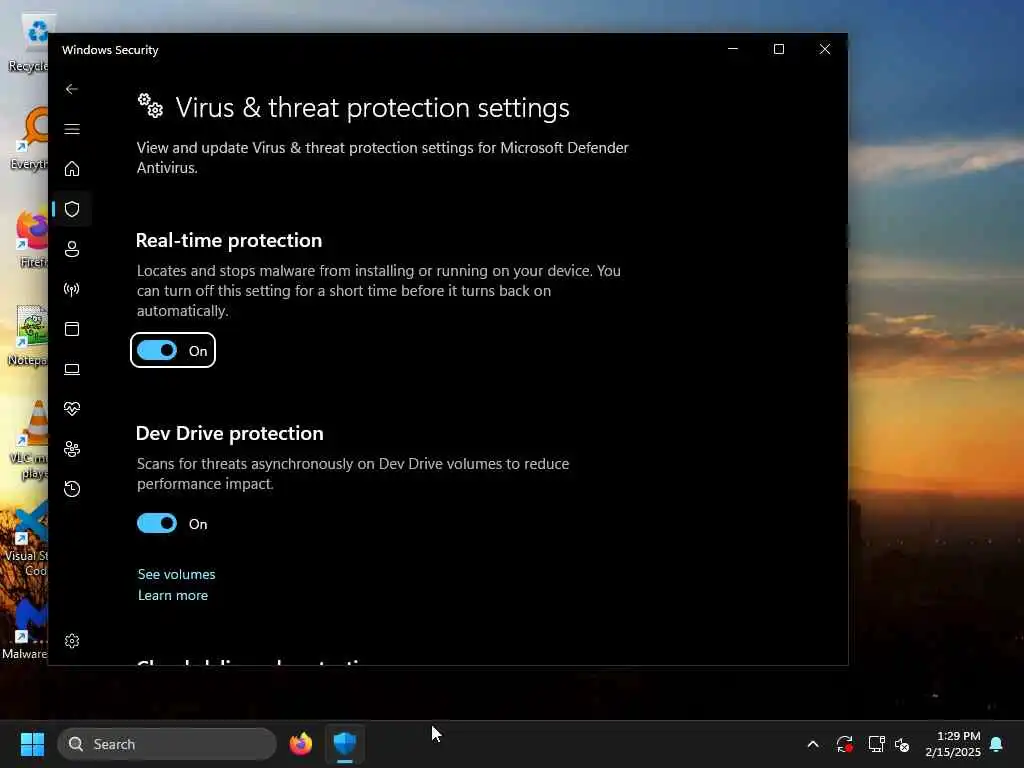
Task: Turn off Real-time protection toggle
Action: pos(157,351)
